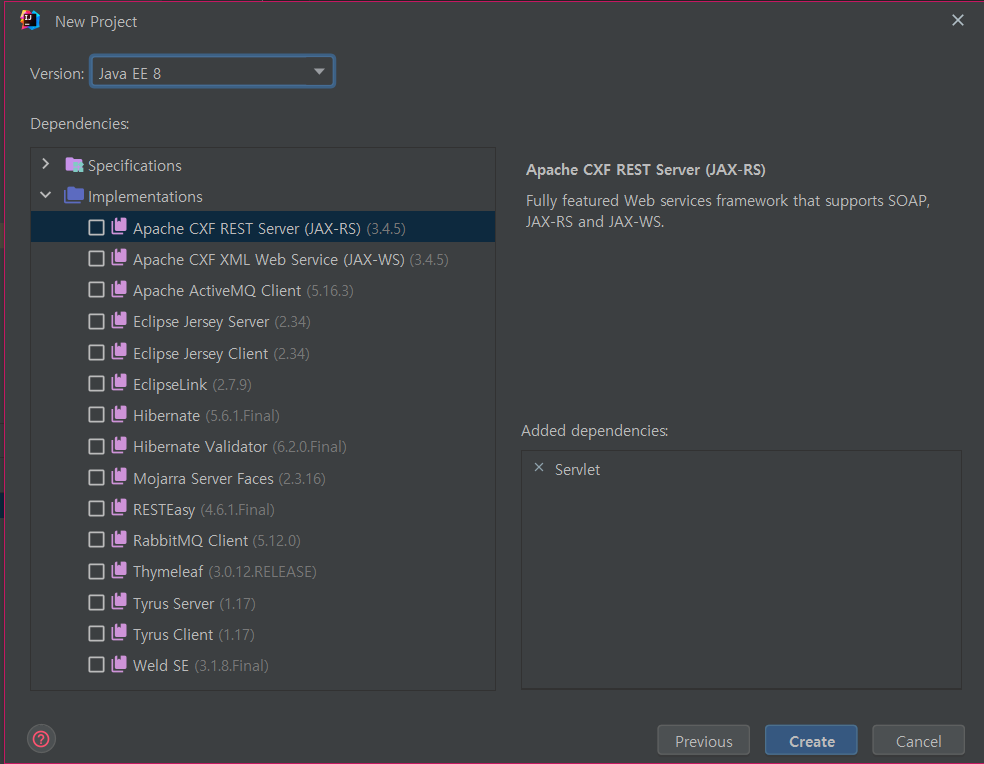Enable Eclipse Jersey Server dependency checkbox
This screenshot has width=984, height=764.
(96, 321)
